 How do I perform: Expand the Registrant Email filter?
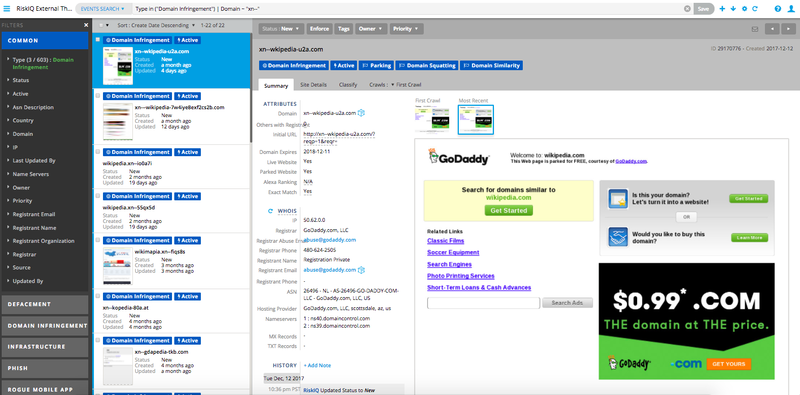click(x=32, y=214)
